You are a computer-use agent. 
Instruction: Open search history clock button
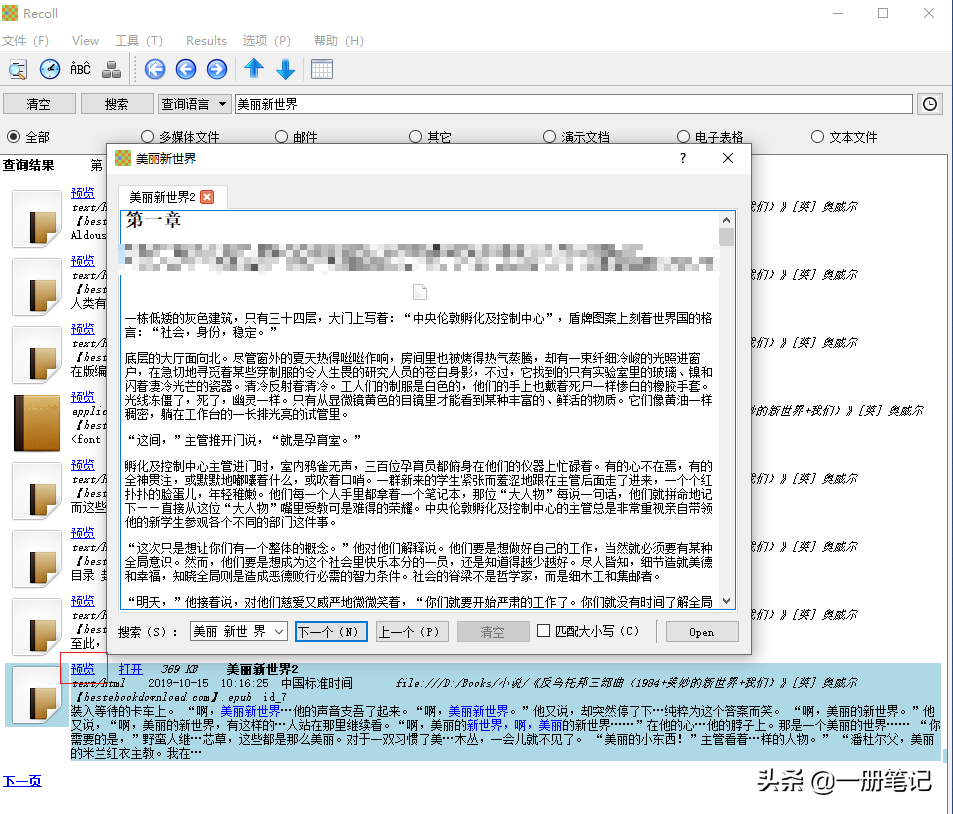coord(930,104)
